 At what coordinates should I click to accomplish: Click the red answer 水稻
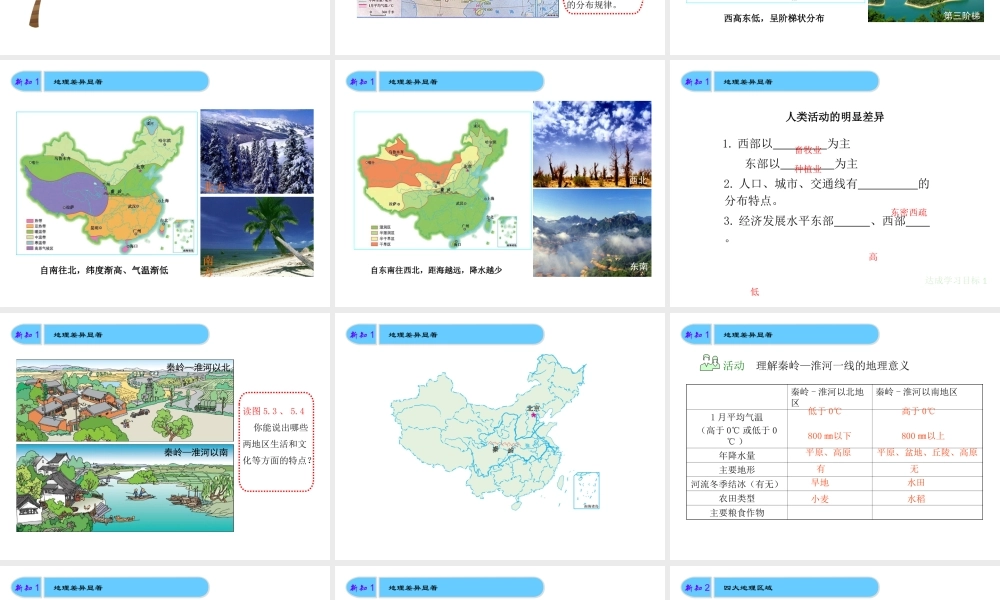tap(916, 499)
